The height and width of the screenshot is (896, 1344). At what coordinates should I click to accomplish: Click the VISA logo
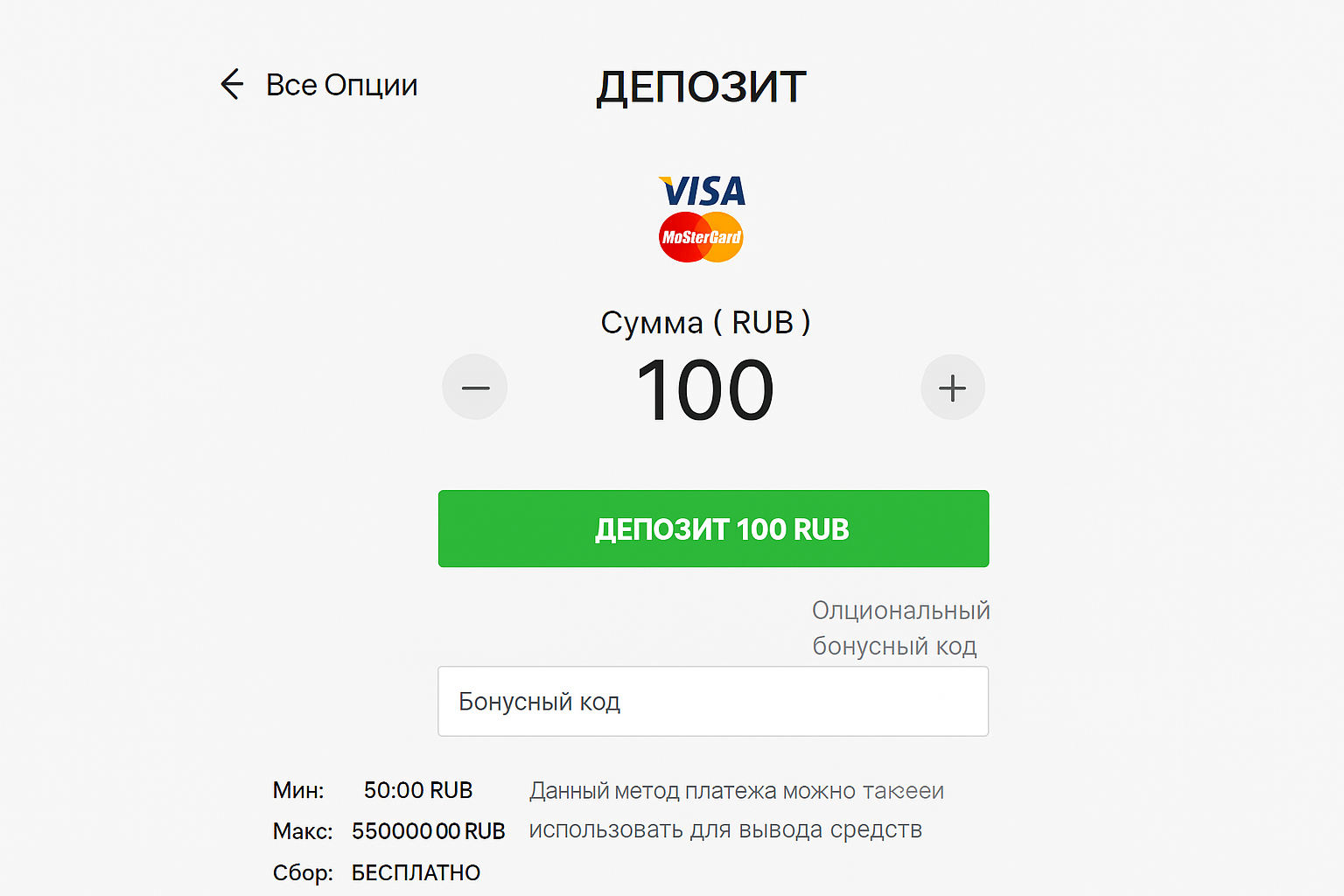pyautogui.click(x=702, y=191)
